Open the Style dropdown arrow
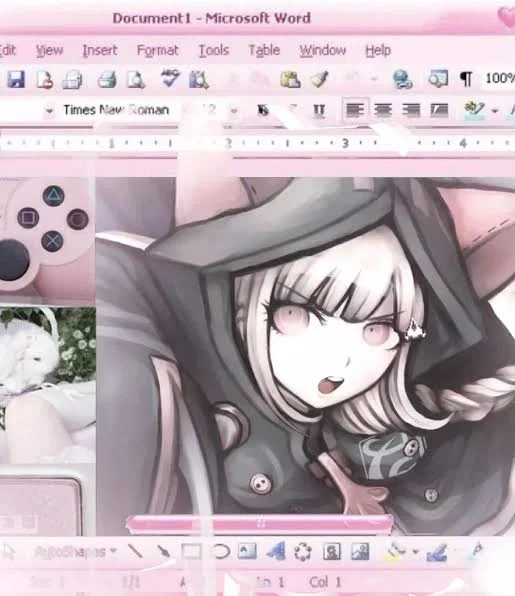Viewport: 515px width, 596px height. click(49, 111)
